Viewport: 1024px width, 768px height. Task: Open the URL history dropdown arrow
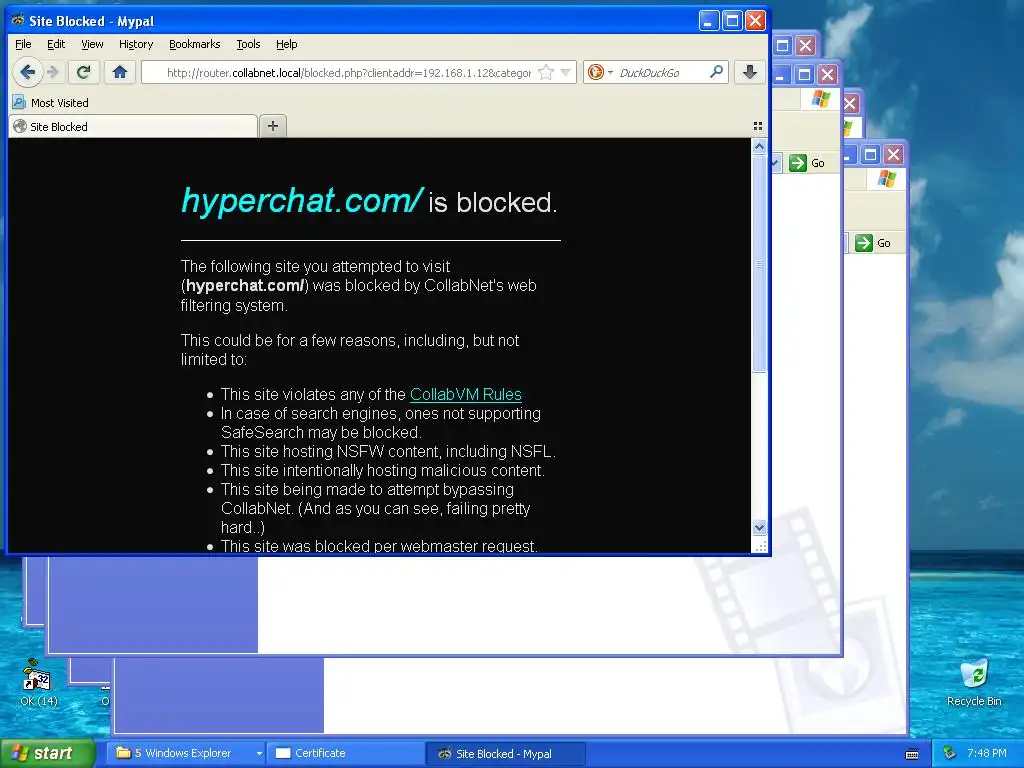coord(566,72)
